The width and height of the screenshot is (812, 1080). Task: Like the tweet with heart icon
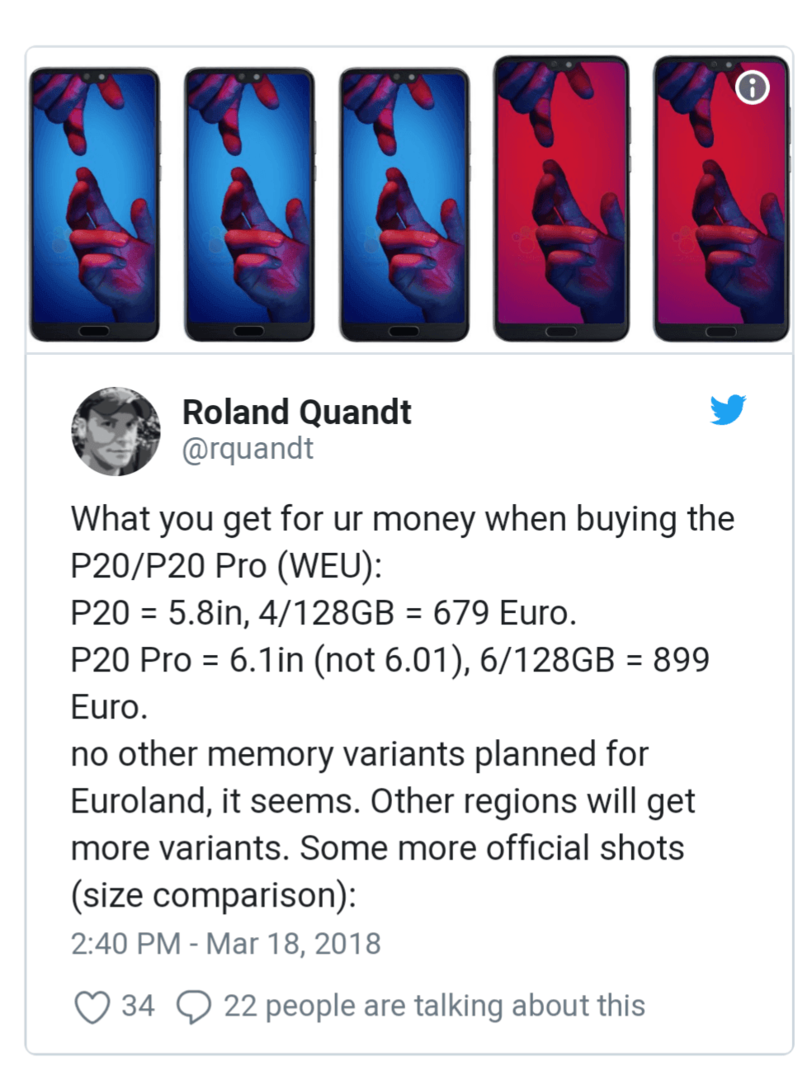coord(92,1006)
